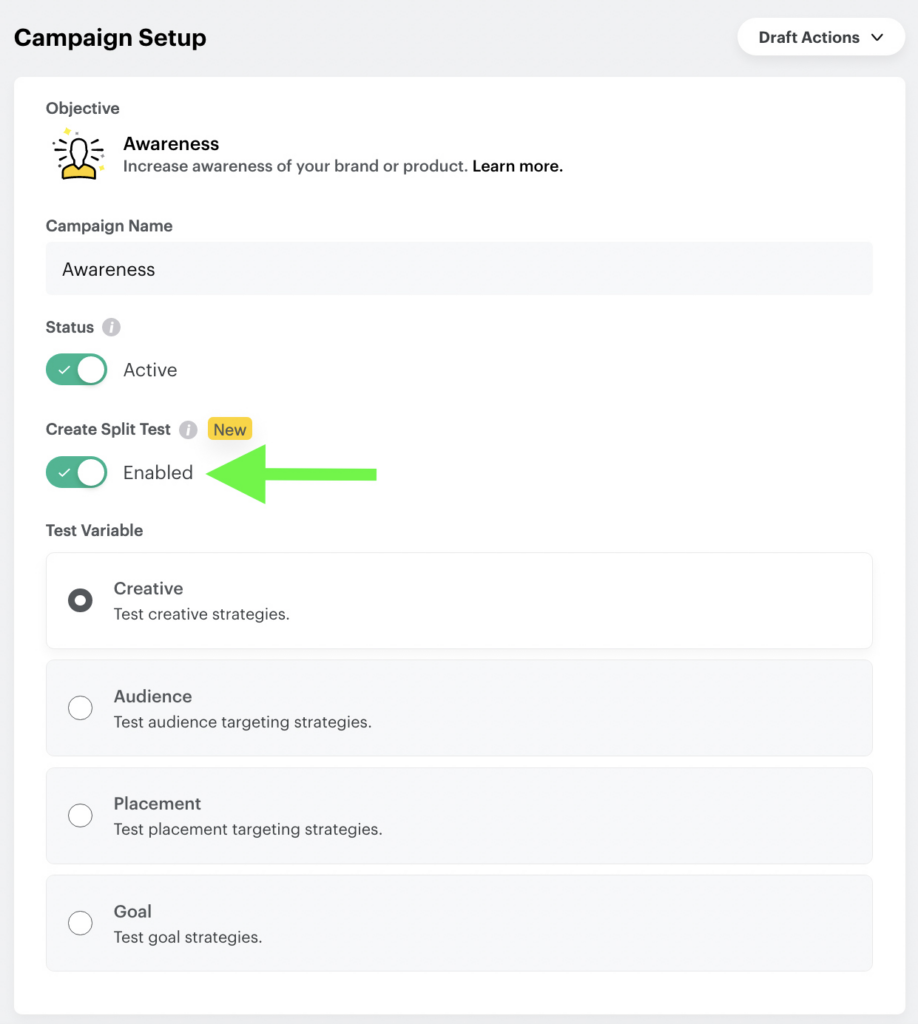
Task: Click the Test Variable section label
Action: pos(94,530)
